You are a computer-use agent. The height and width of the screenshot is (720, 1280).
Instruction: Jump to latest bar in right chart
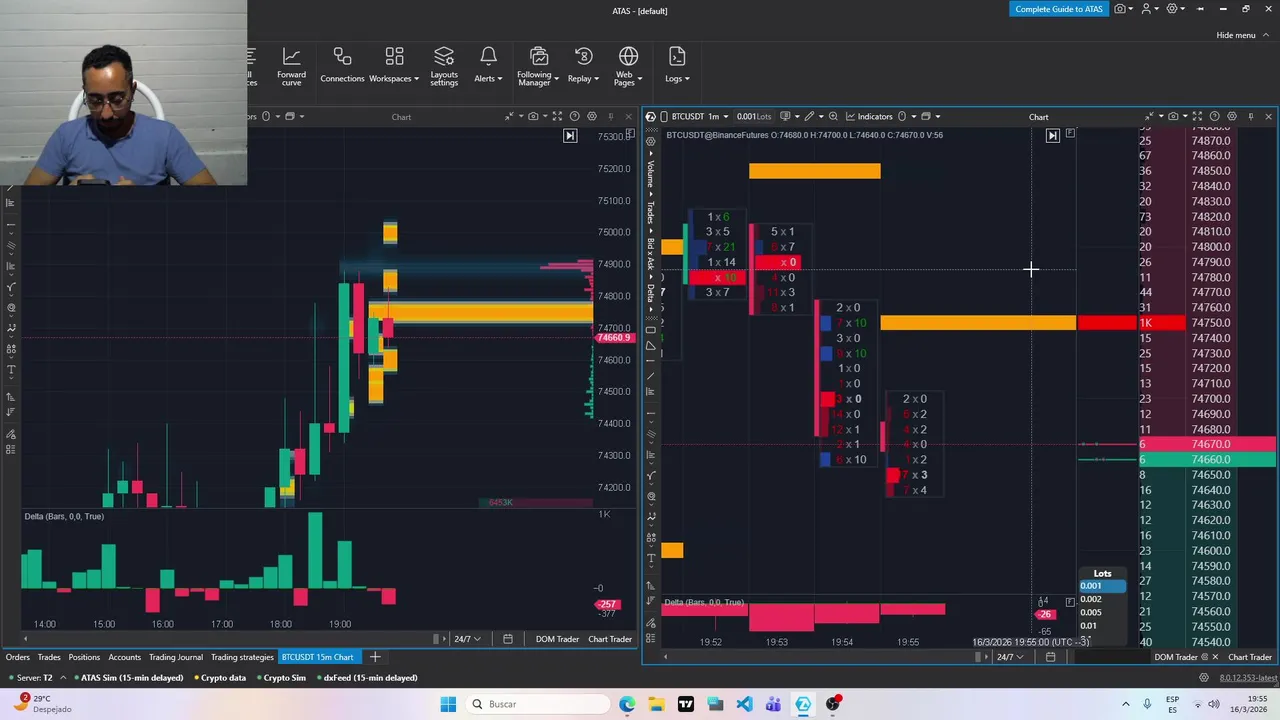tap(1052, 135)
